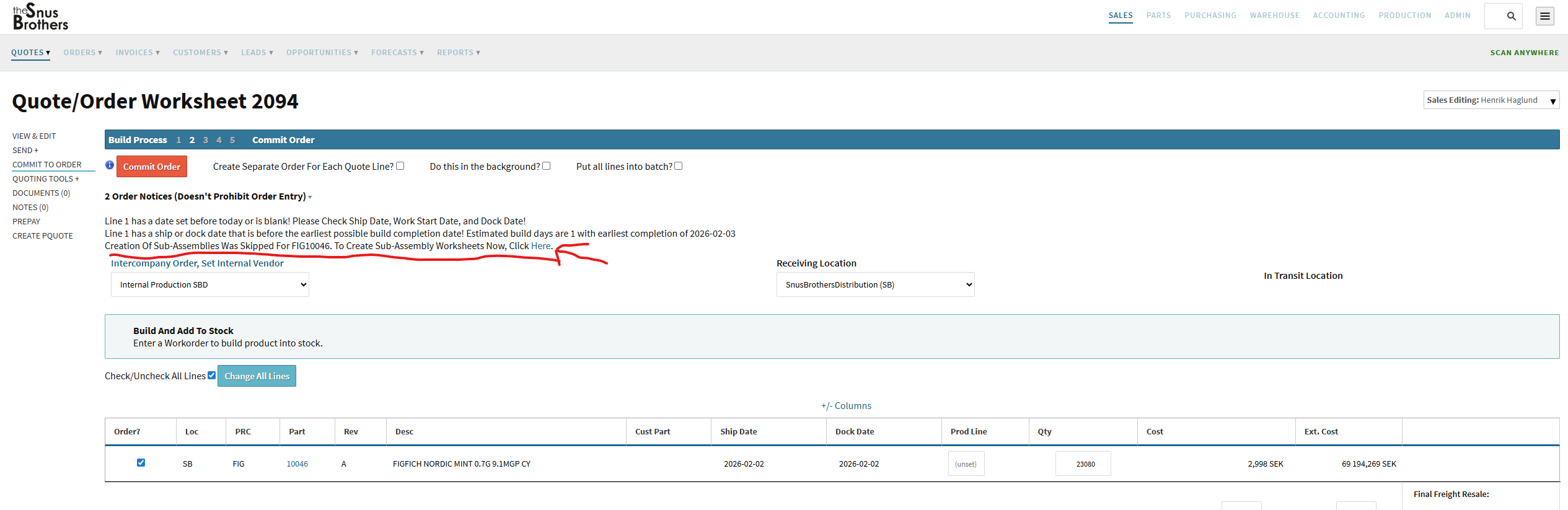
Task: Expand the Receiving Location dropdown
Action: (875, 284)
